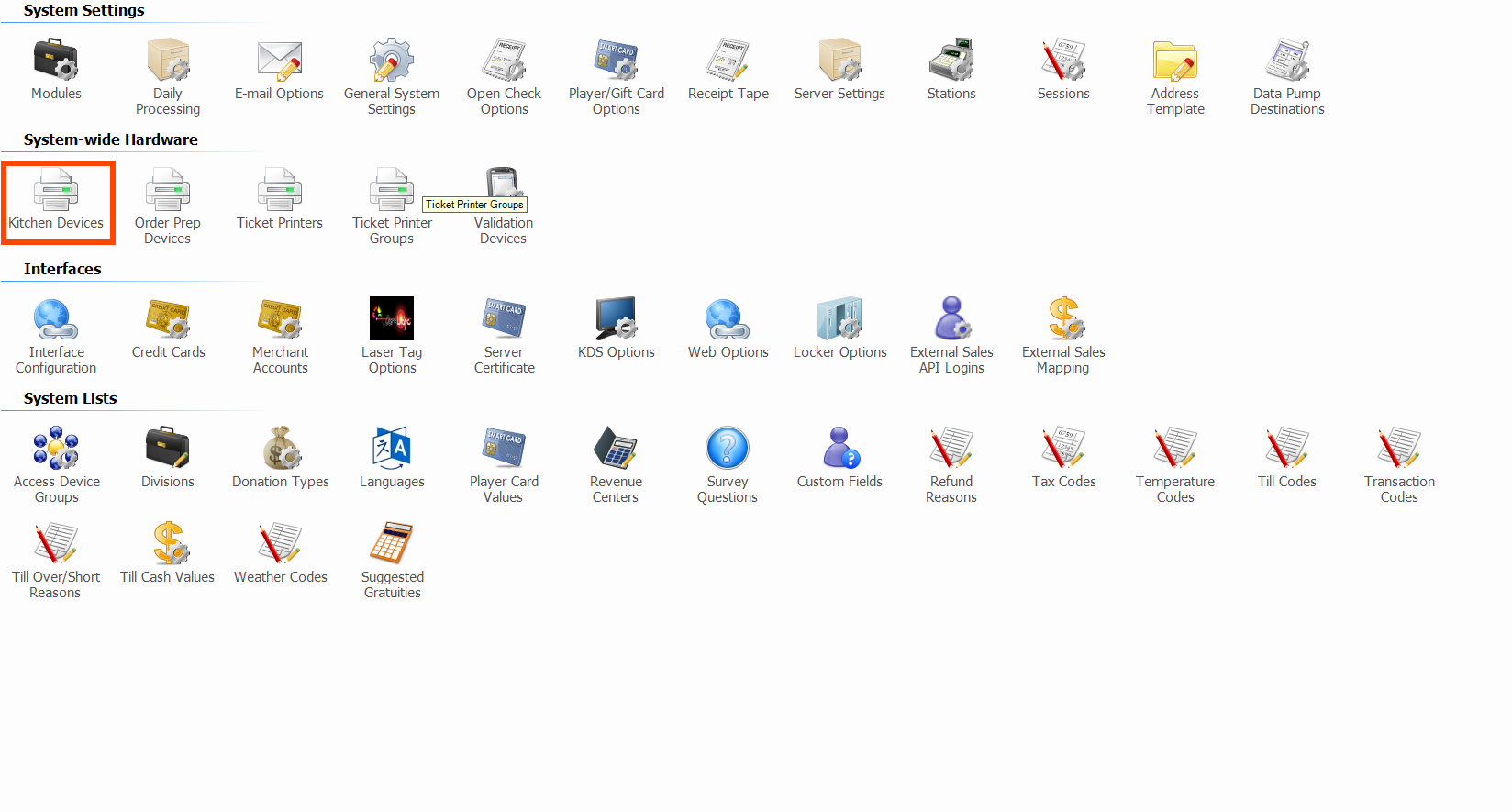The width and height of the screenshot is (1512, 812).
Task: Open Access Device Groups list
Action: click(56, 449)
